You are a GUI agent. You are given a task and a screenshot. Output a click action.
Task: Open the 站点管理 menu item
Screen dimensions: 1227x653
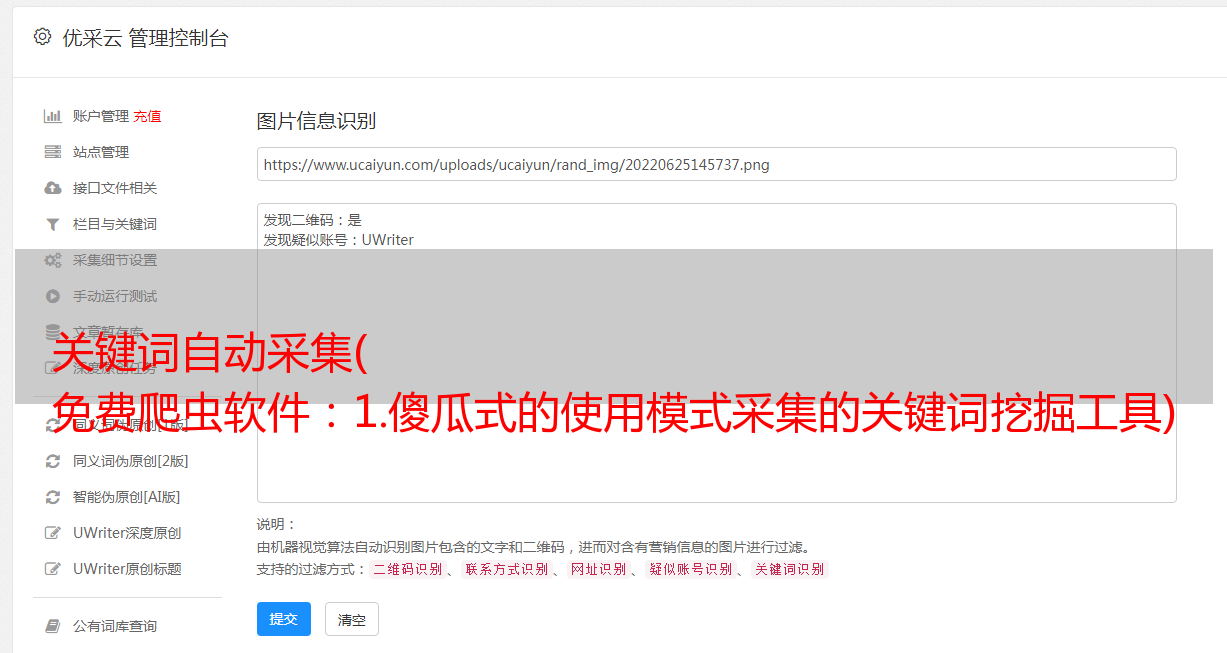point(101,152)
